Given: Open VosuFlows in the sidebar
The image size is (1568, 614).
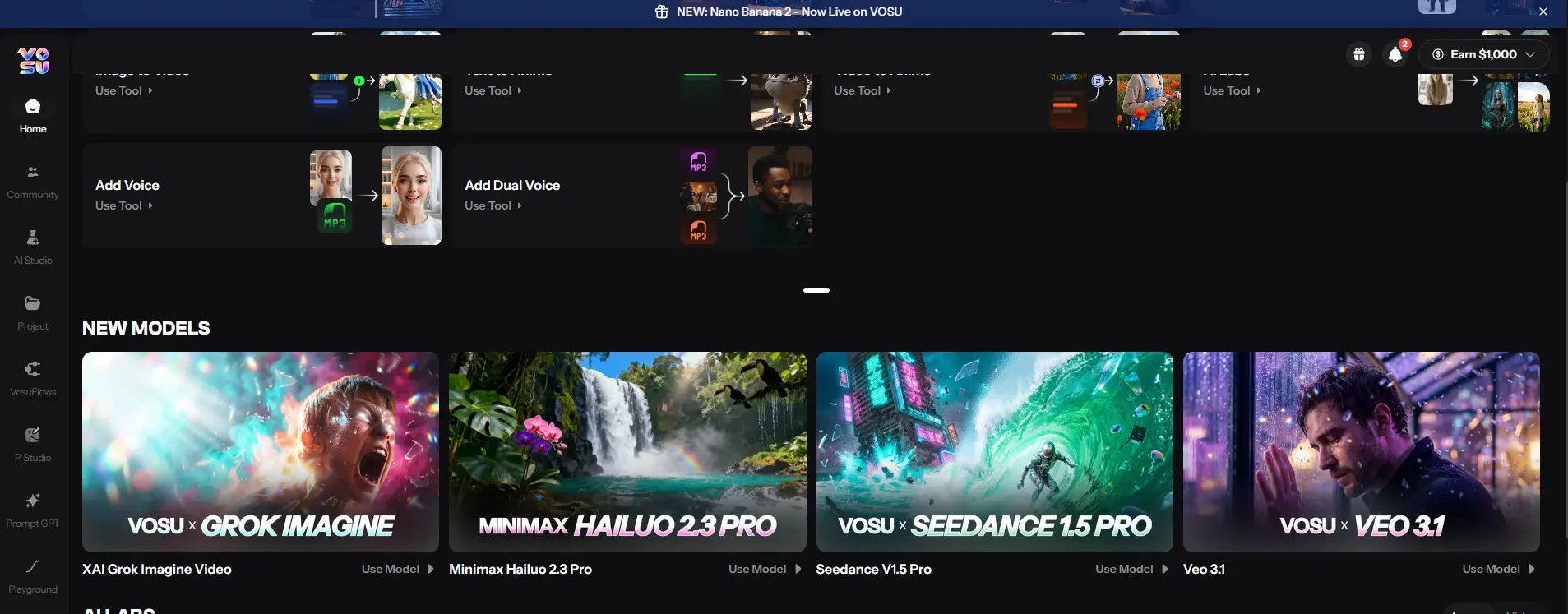Looking at the screenshot, I should click(x=33, y=379).
